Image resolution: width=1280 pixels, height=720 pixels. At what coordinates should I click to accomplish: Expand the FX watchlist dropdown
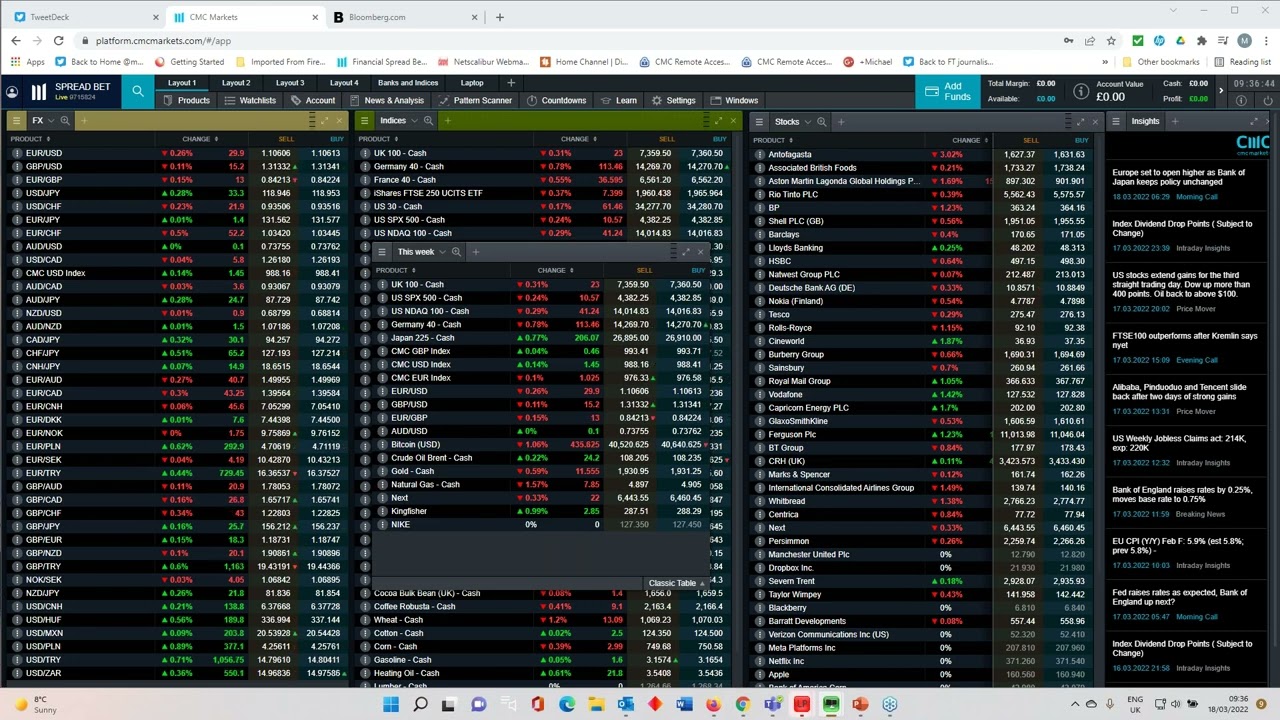[50, 121]
